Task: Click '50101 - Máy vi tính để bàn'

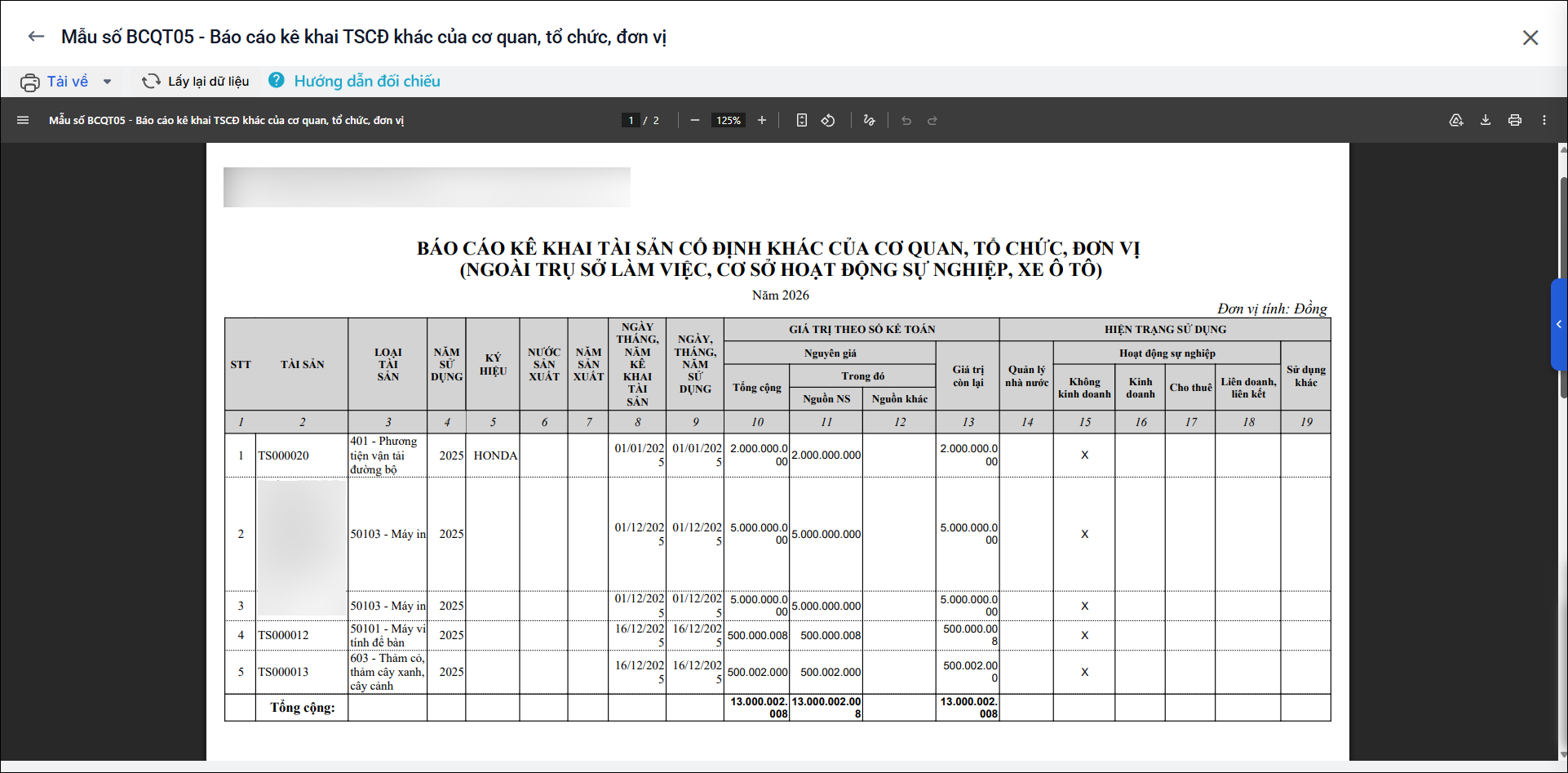Action: (388, 635)
